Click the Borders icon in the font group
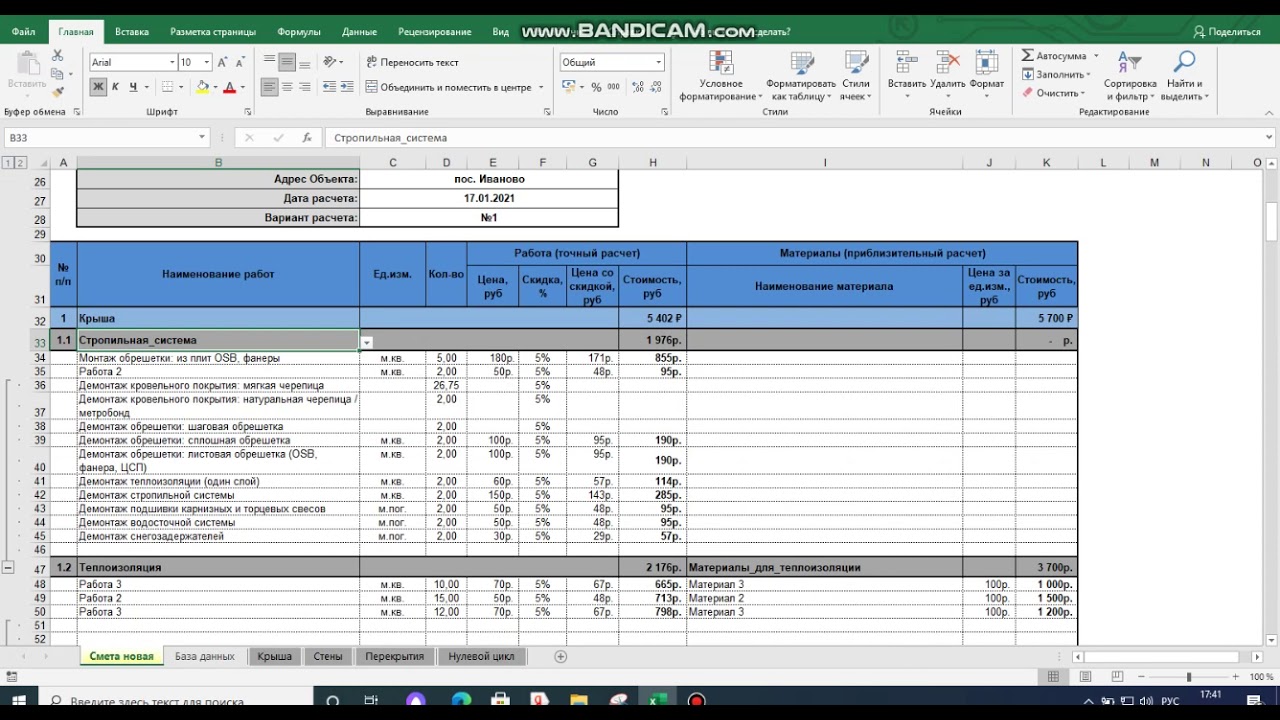Screen dimensions: 1280x720 [x=167, y=87]
